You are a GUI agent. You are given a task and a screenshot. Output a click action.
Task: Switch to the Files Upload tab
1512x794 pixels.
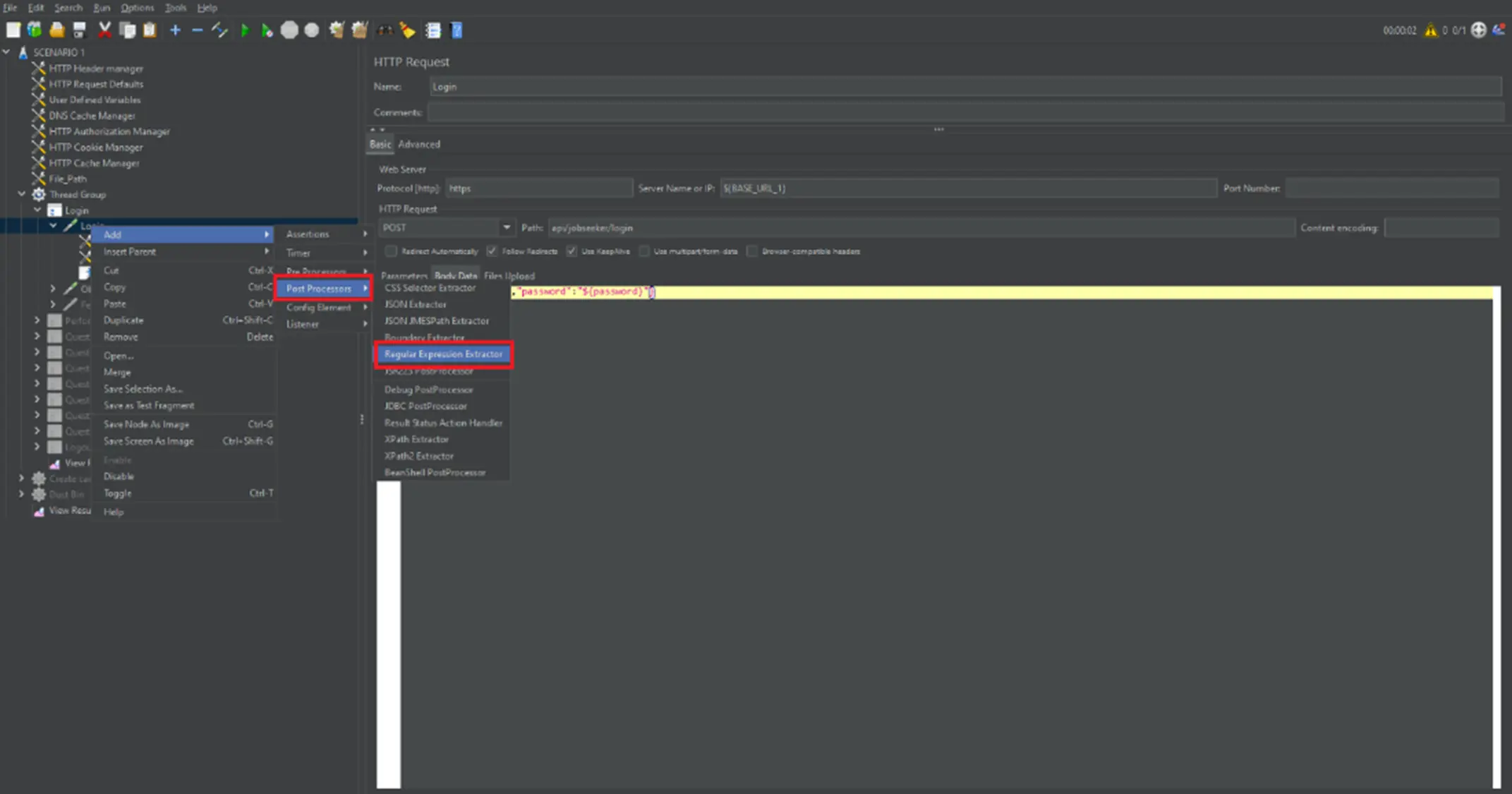point(509,275)
